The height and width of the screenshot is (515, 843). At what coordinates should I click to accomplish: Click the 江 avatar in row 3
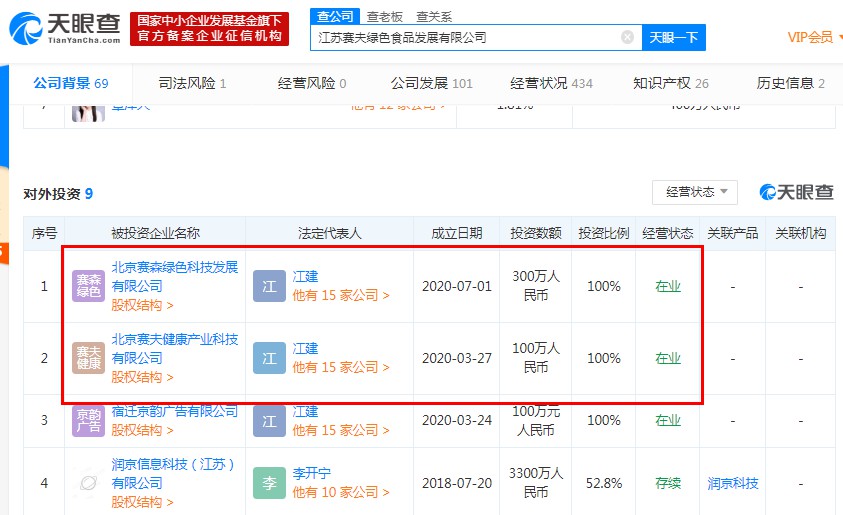(x=269, y=421)
